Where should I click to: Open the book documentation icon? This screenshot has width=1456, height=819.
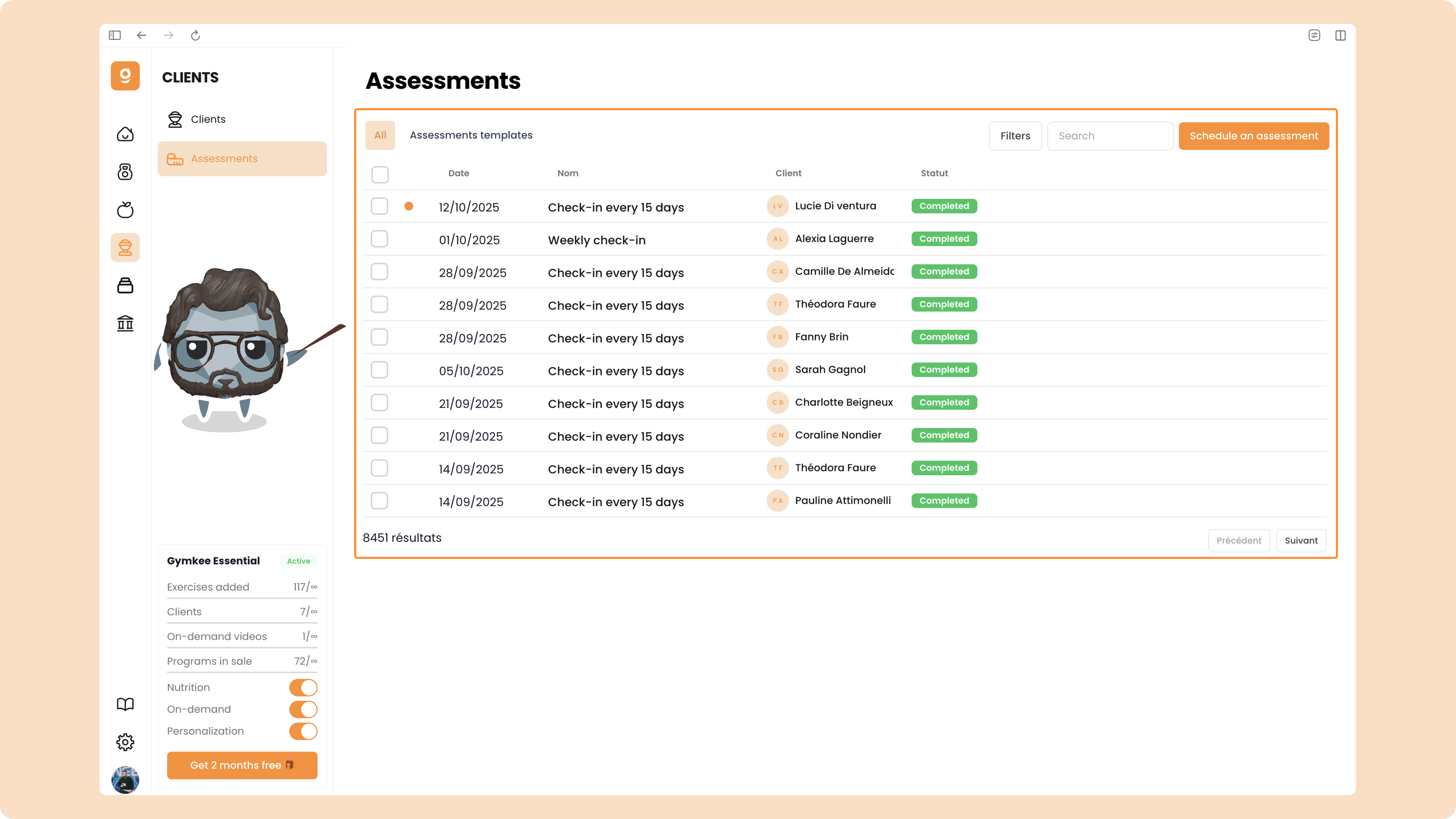125,704
